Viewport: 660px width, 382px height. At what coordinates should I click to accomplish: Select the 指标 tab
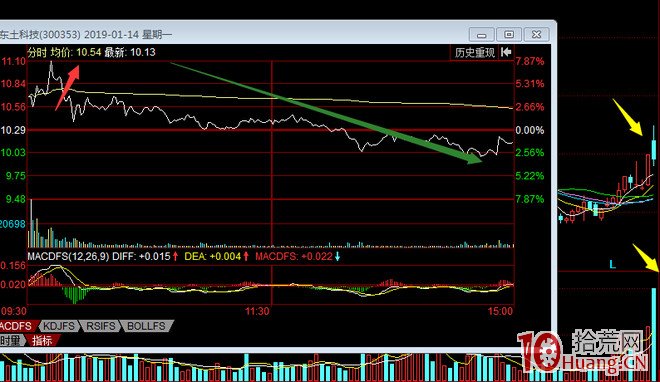click(42, 340)
